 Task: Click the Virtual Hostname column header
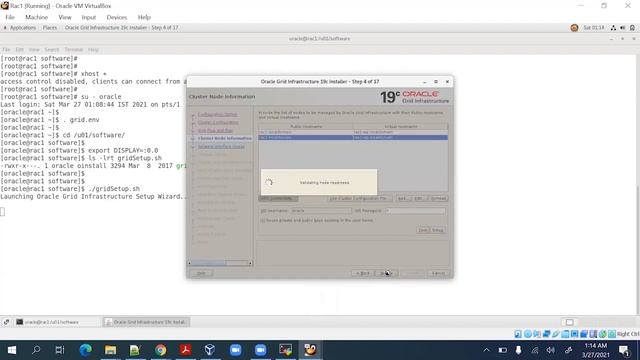400,127
